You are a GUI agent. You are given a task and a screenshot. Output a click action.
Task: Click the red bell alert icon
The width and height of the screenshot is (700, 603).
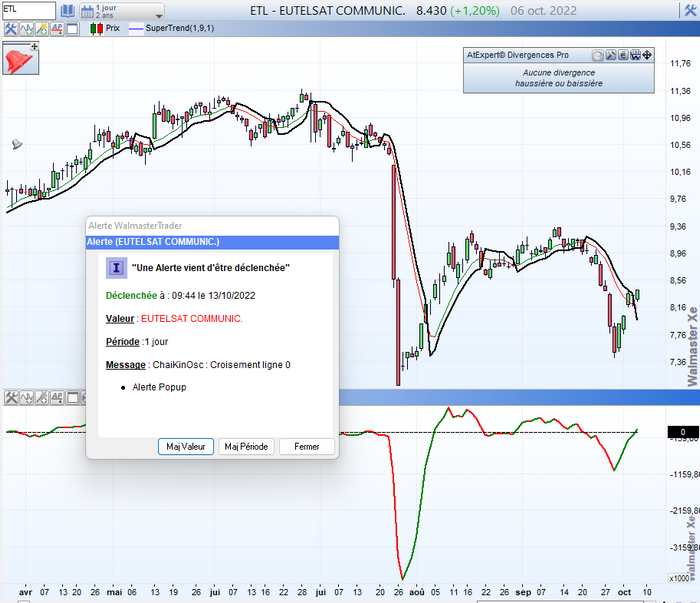point(18,60)
